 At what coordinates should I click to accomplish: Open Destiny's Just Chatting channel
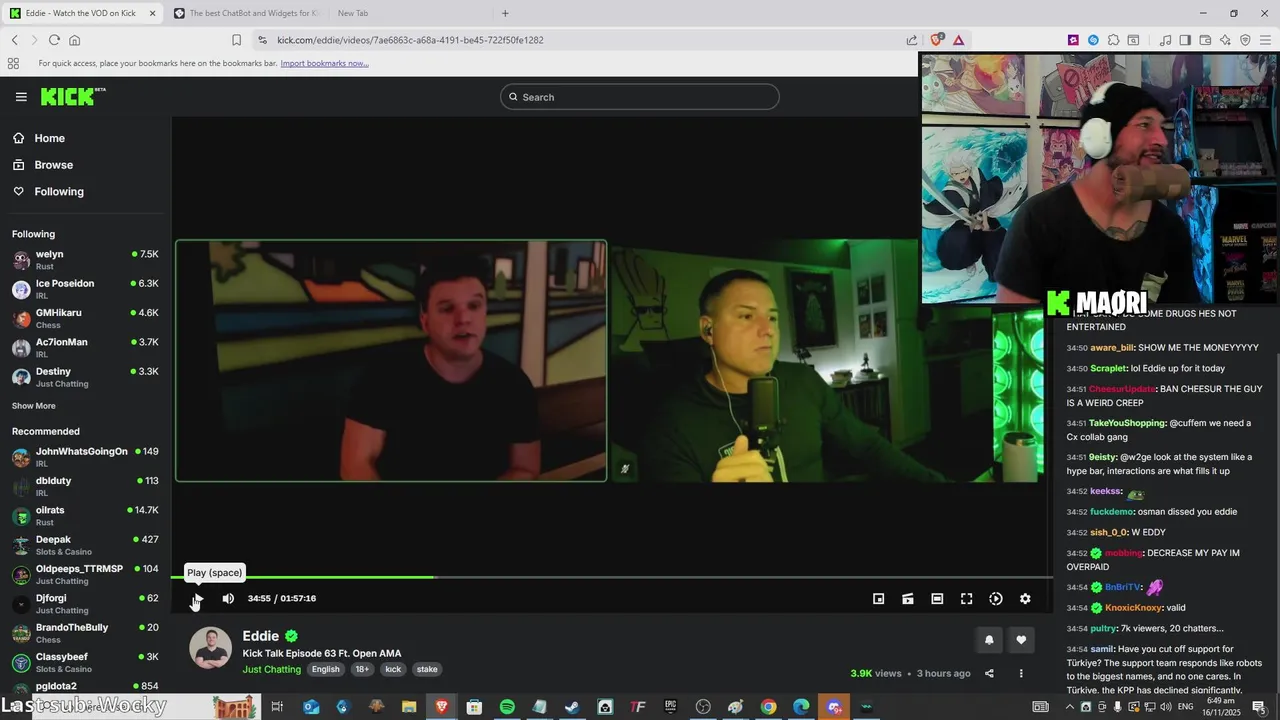tap(85, 377)
